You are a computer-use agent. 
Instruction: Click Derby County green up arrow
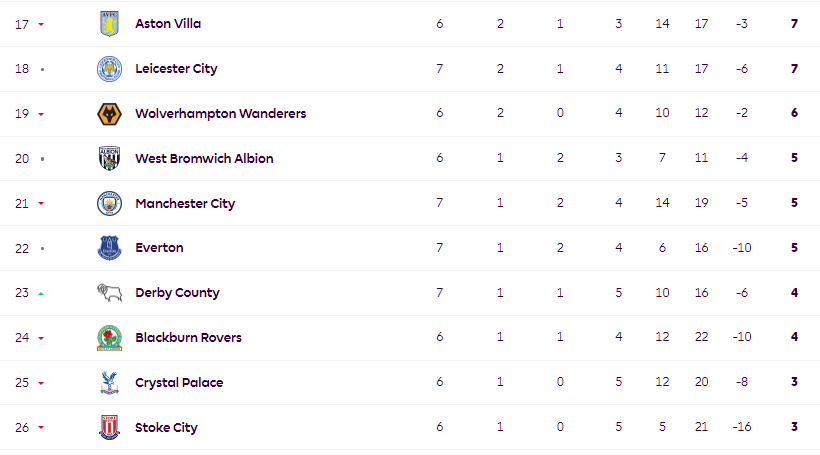tap(41, 294)
